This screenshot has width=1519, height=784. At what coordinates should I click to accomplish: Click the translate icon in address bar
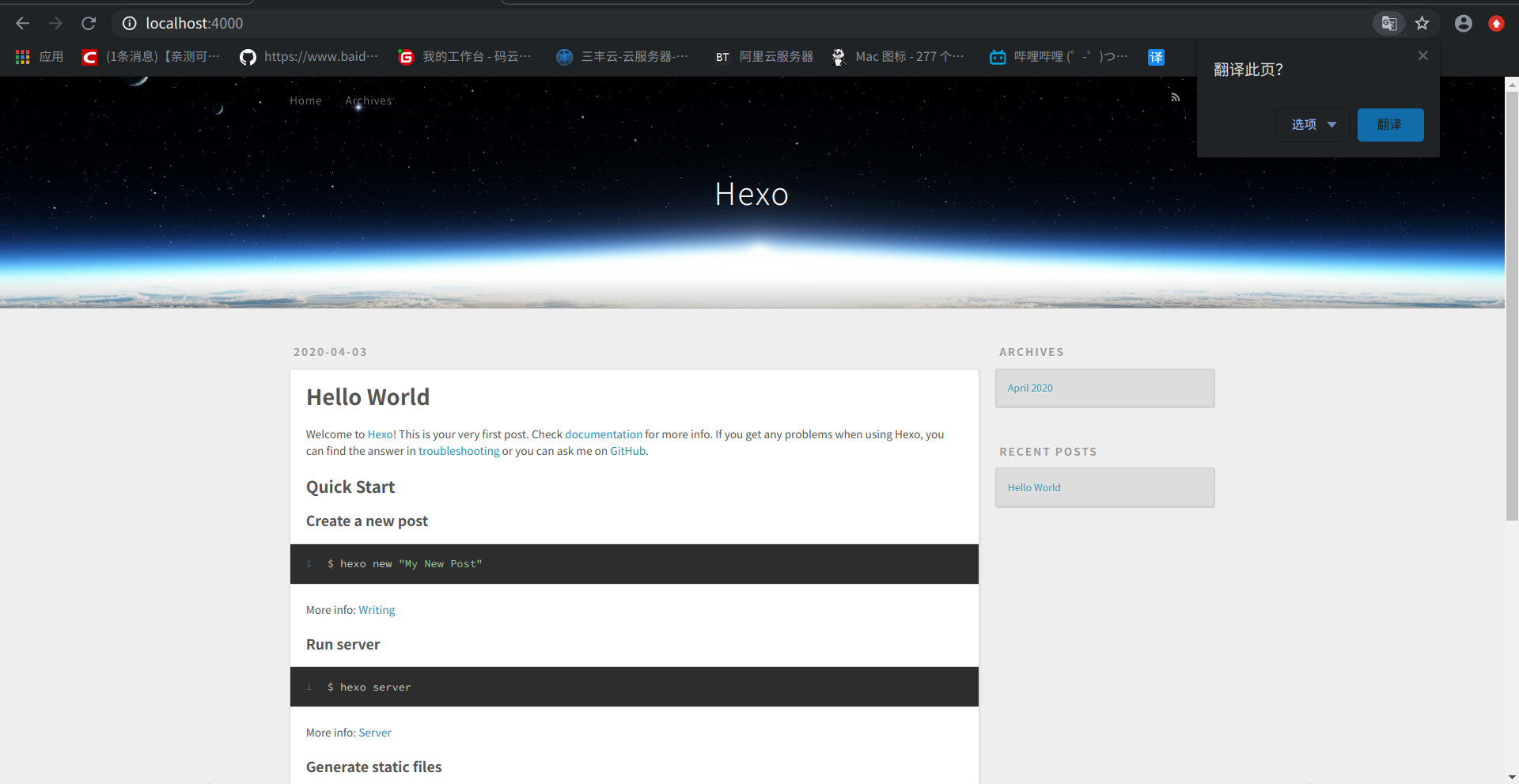click(1389, 23)
